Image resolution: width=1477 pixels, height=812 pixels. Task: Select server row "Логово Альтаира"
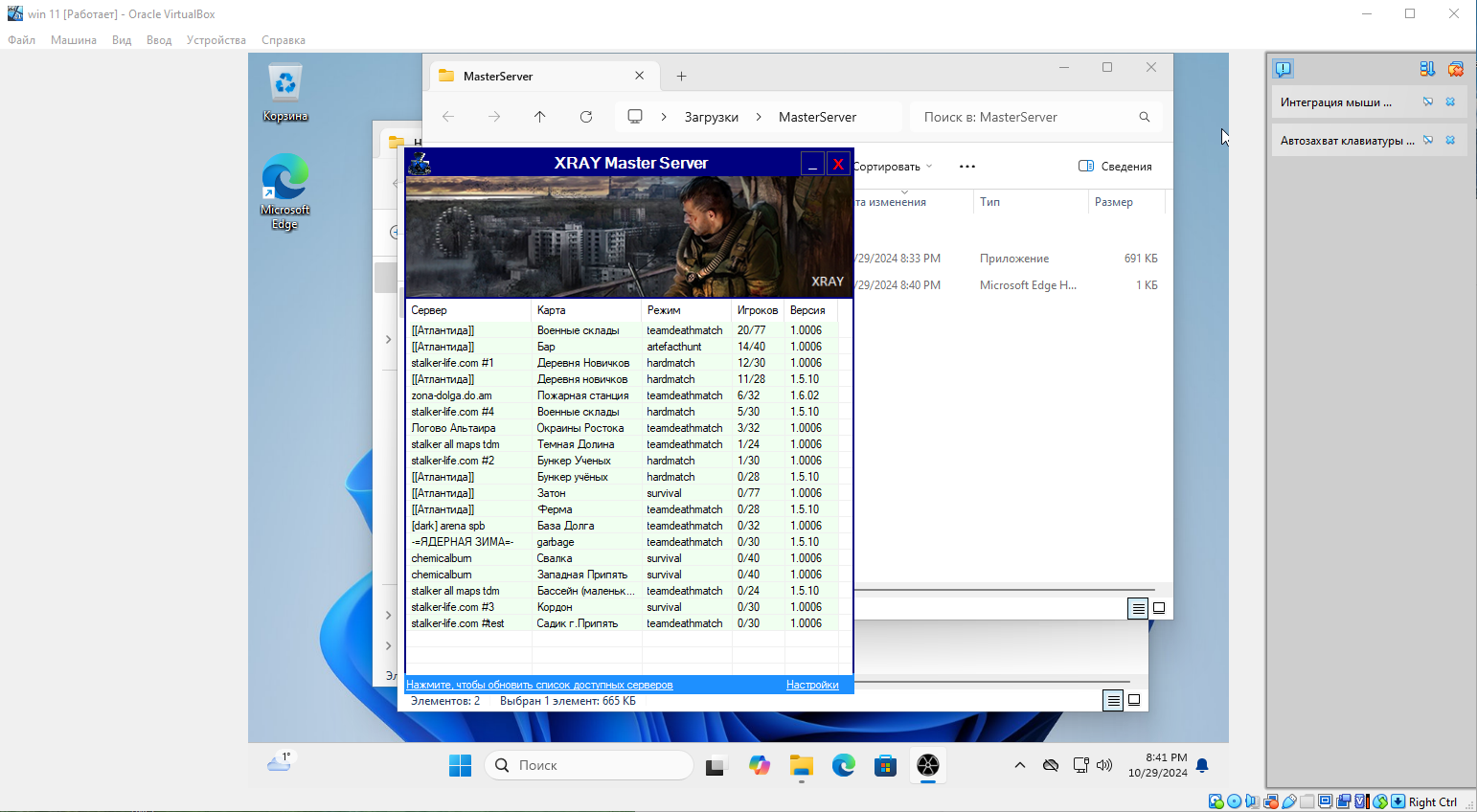622,428
